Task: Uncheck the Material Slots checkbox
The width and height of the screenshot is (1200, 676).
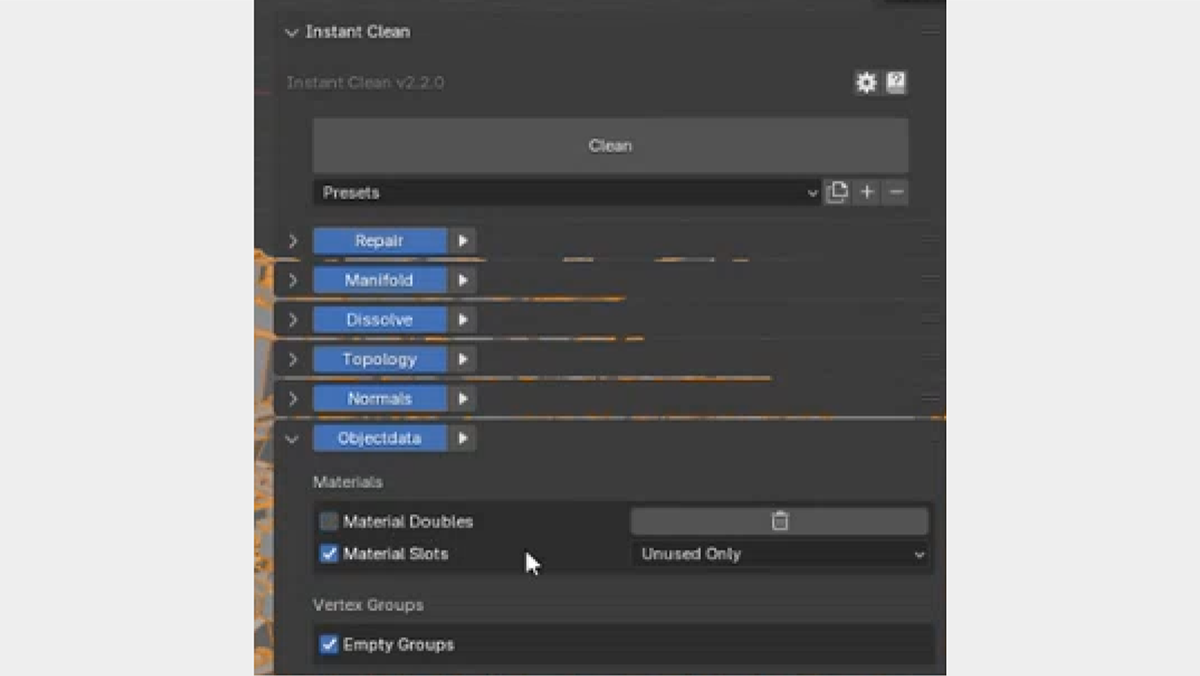Action: [329, 553]
